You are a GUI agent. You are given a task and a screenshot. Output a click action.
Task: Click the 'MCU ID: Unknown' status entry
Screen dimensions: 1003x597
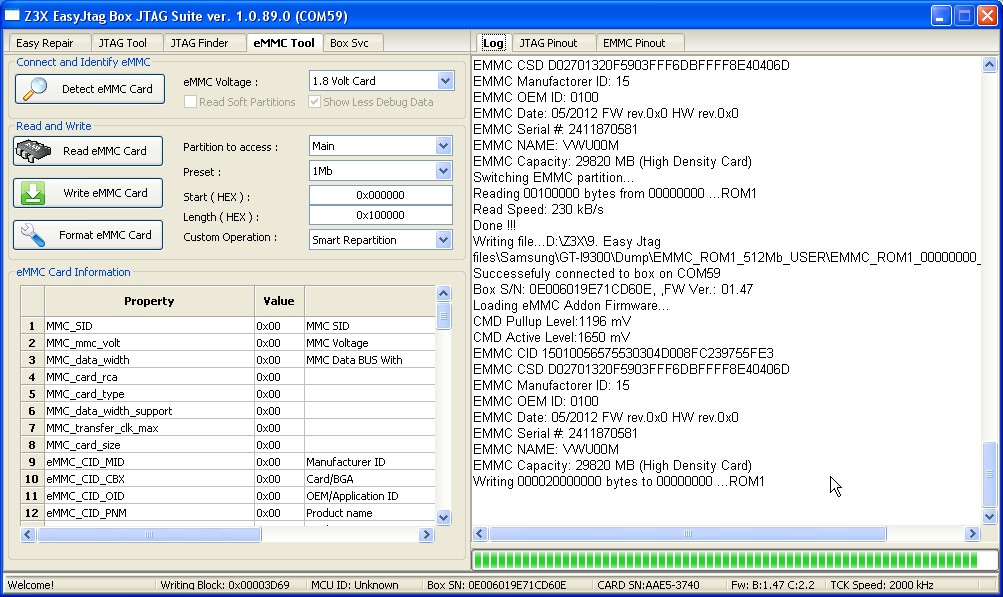point(354,585)
